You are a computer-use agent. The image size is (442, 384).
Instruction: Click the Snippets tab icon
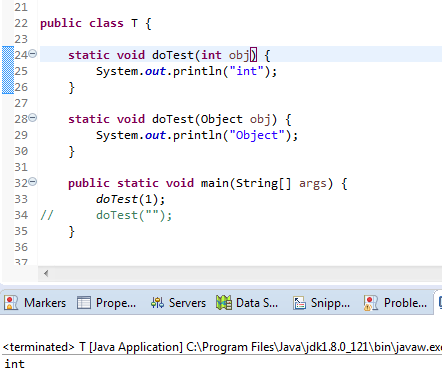(299, 303)
